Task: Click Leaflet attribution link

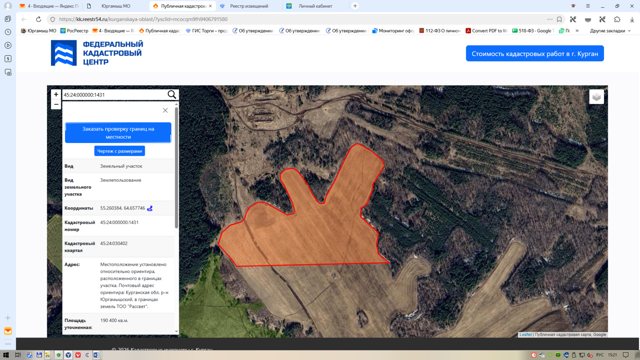Action: 525,334
